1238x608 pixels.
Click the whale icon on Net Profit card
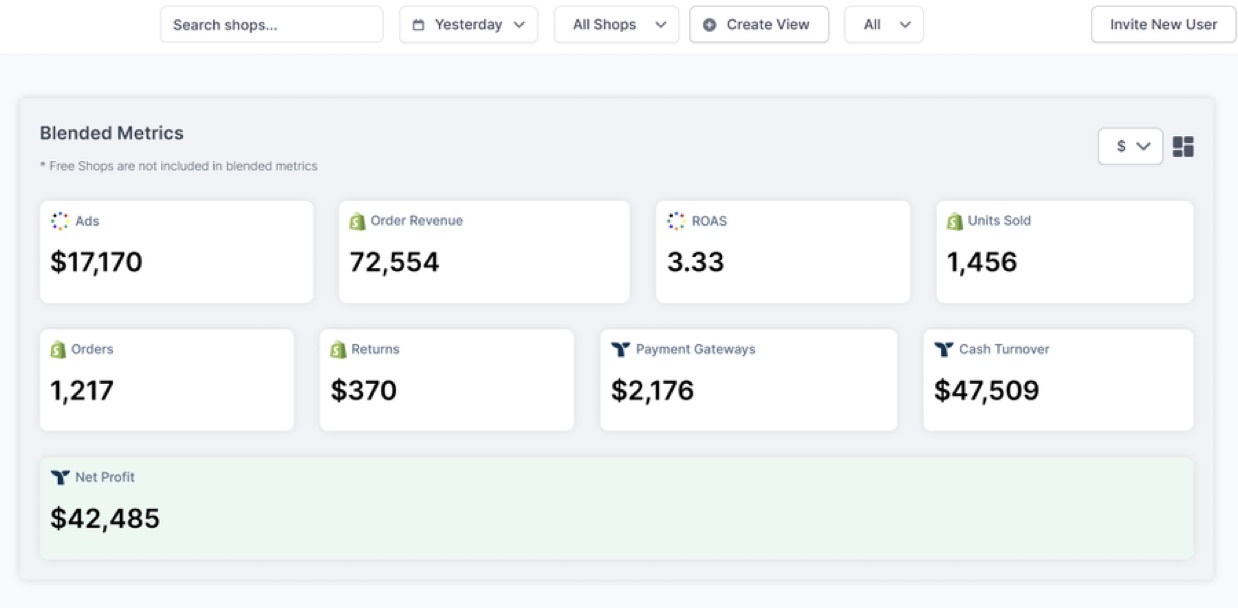click(59, 477)
